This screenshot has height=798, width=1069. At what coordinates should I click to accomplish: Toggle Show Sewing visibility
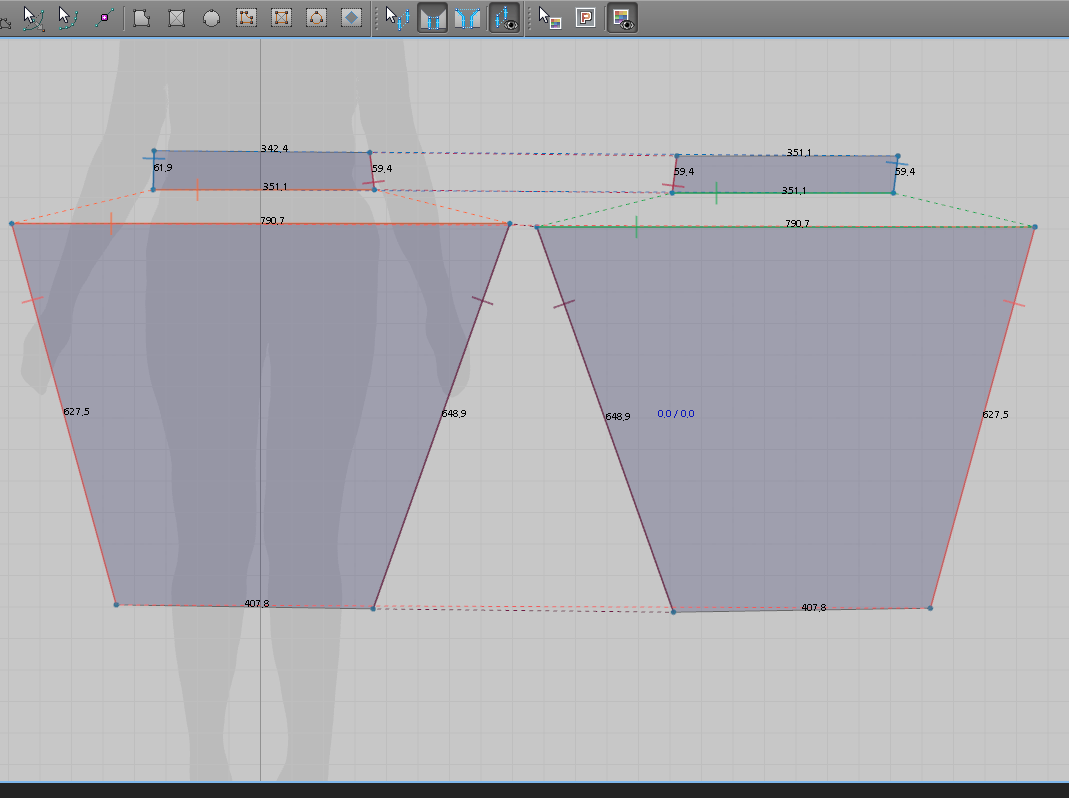tap(504, 18)
